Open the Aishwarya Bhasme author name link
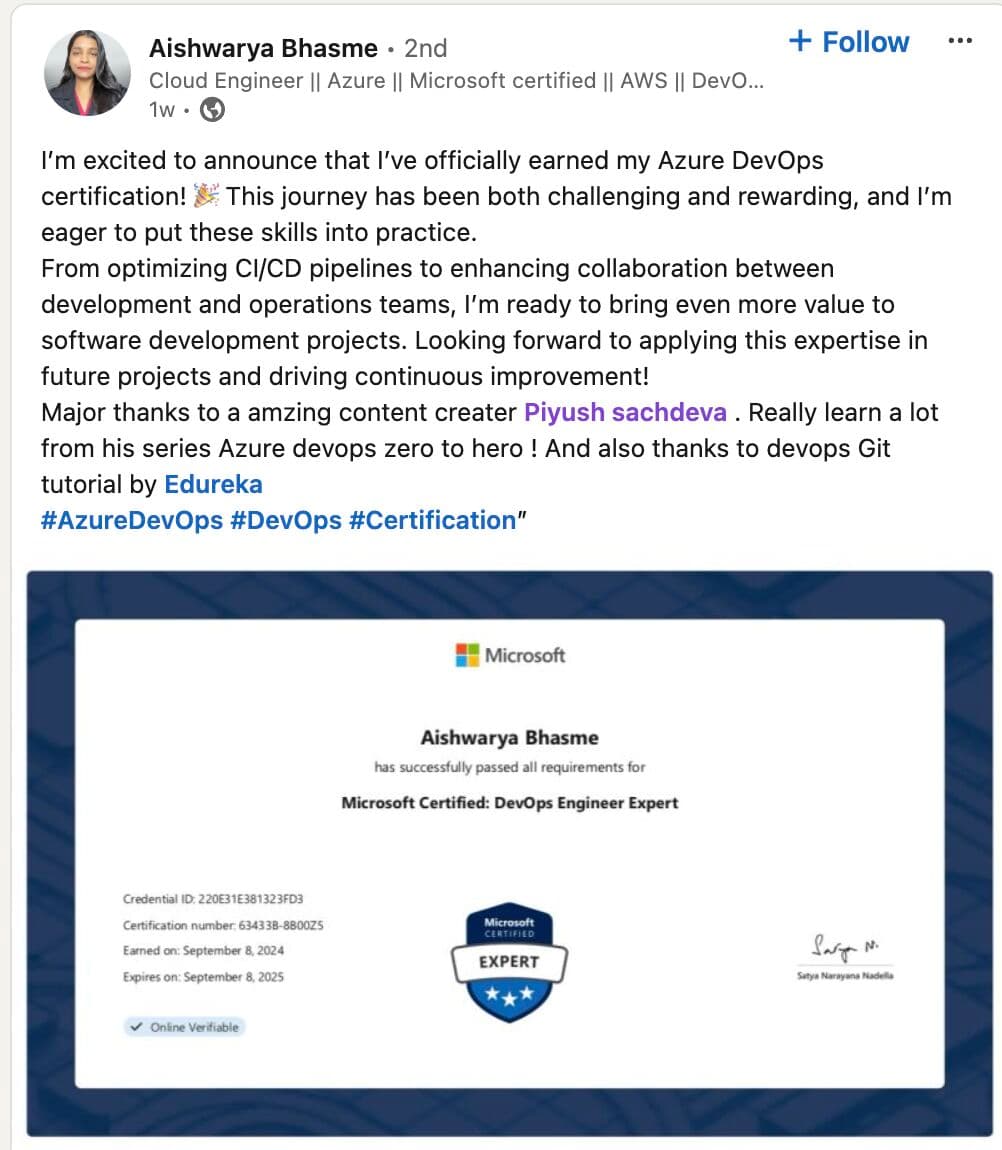Image resolution: width=1002 pixels, height=1150 pixels. click(x=263, y=48)
